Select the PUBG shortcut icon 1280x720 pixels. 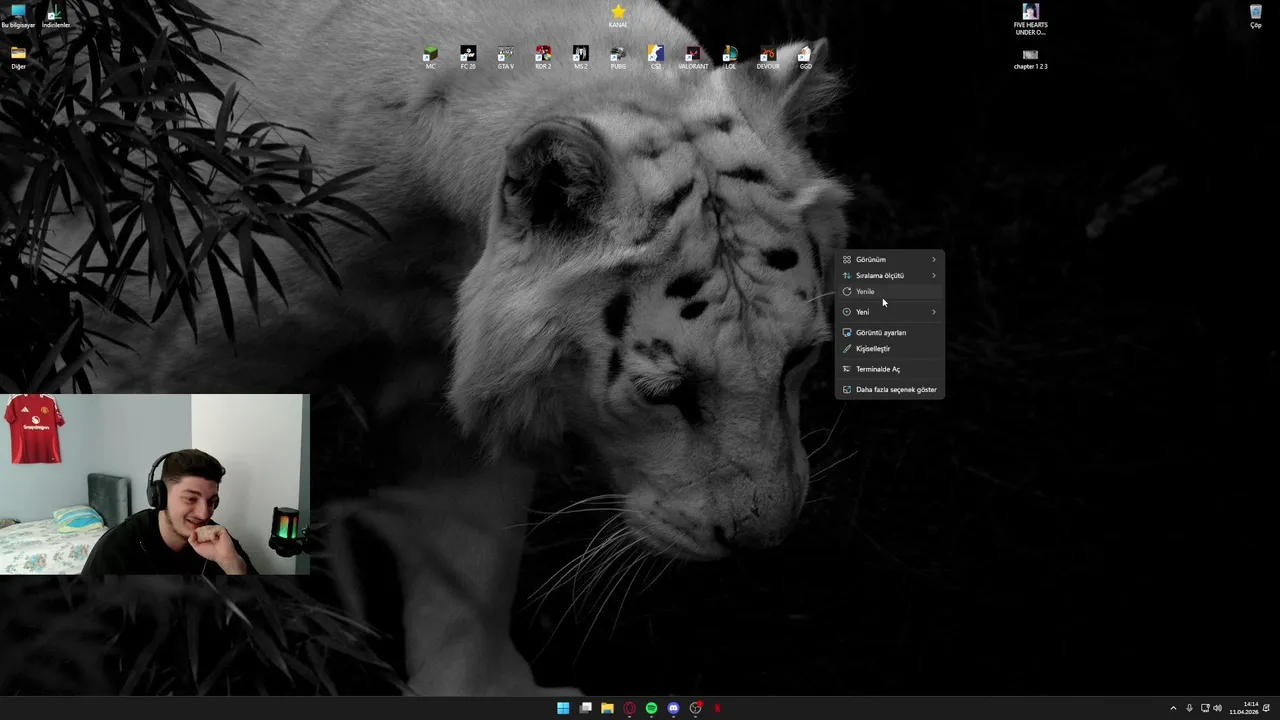click(x=618, y=57)
